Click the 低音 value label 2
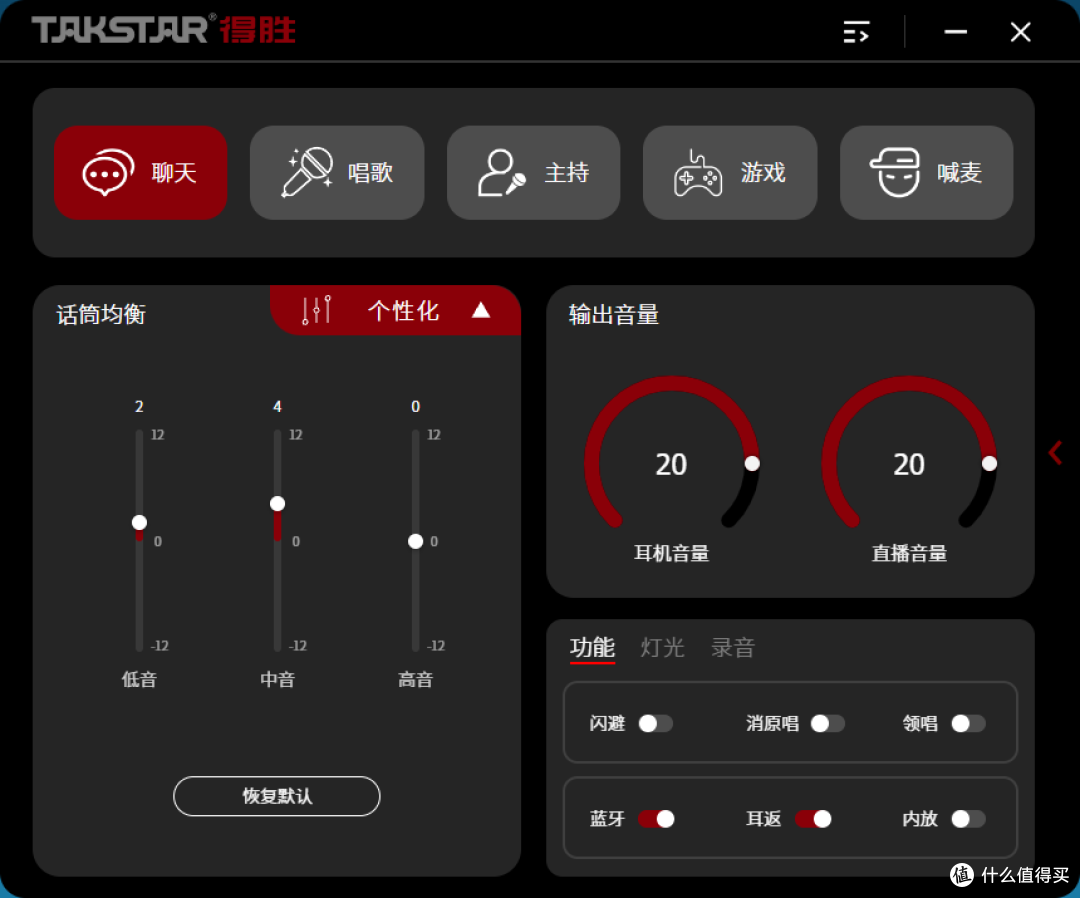 [139, 406]
